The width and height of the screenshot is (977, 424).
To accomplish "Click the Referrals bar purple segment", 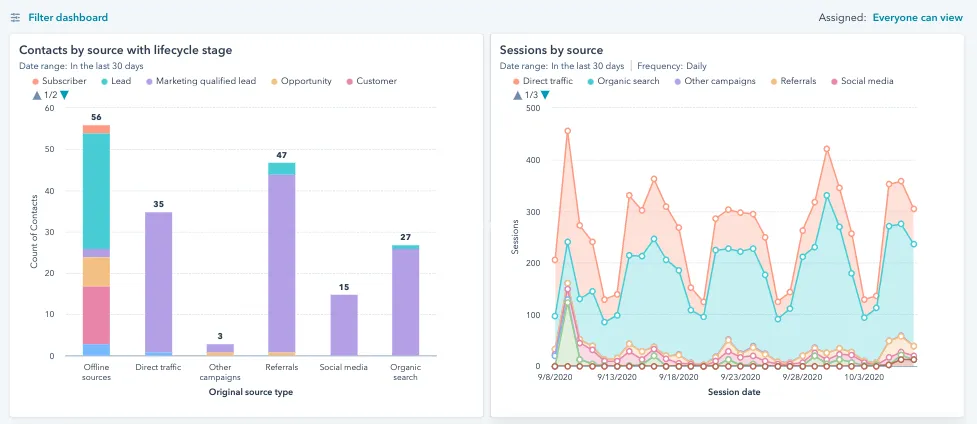I will pos(282,263).
